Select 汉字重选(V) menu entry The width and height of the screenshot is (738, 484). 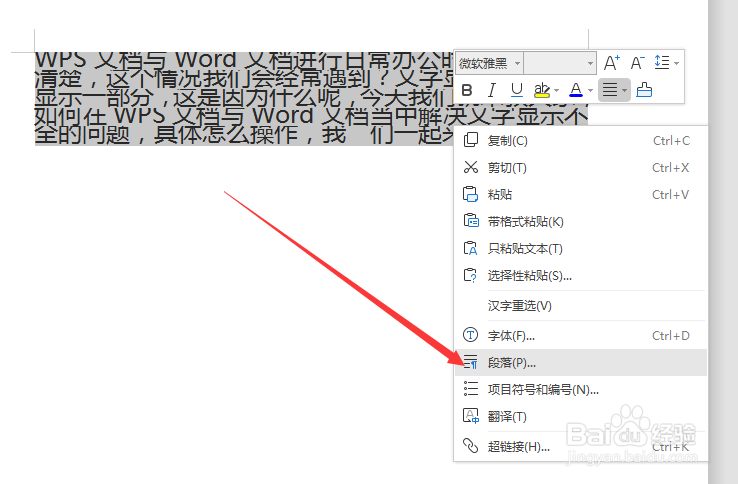(x=580, y=306)
